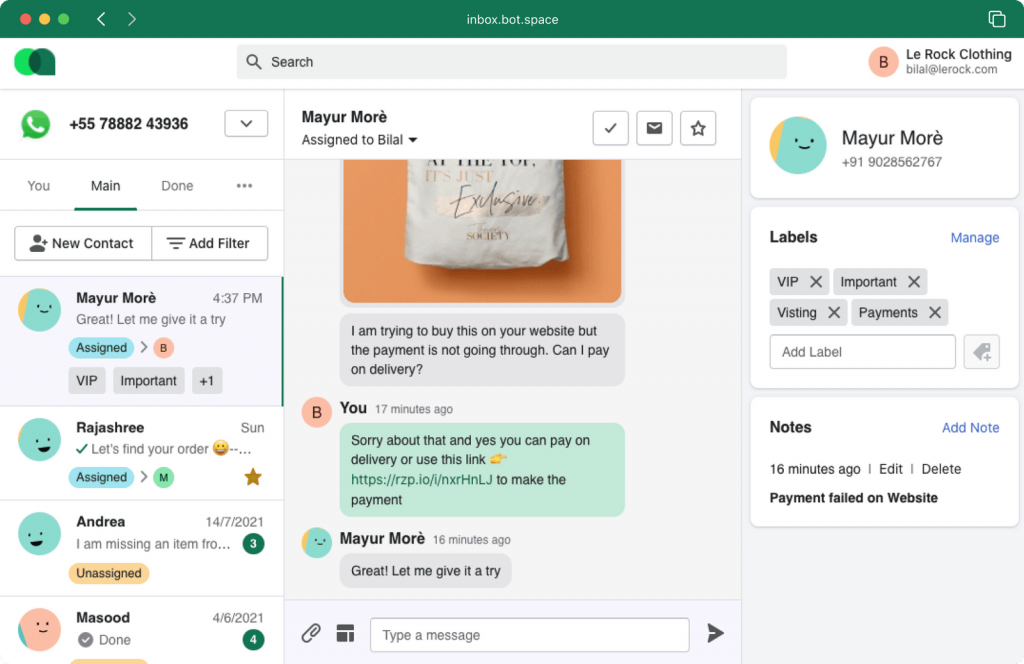Click Mayur Morè avatar in conversation list
The width and height of the screenshot is (1024, 664).
pyautogui.click(x=39, y=309)
